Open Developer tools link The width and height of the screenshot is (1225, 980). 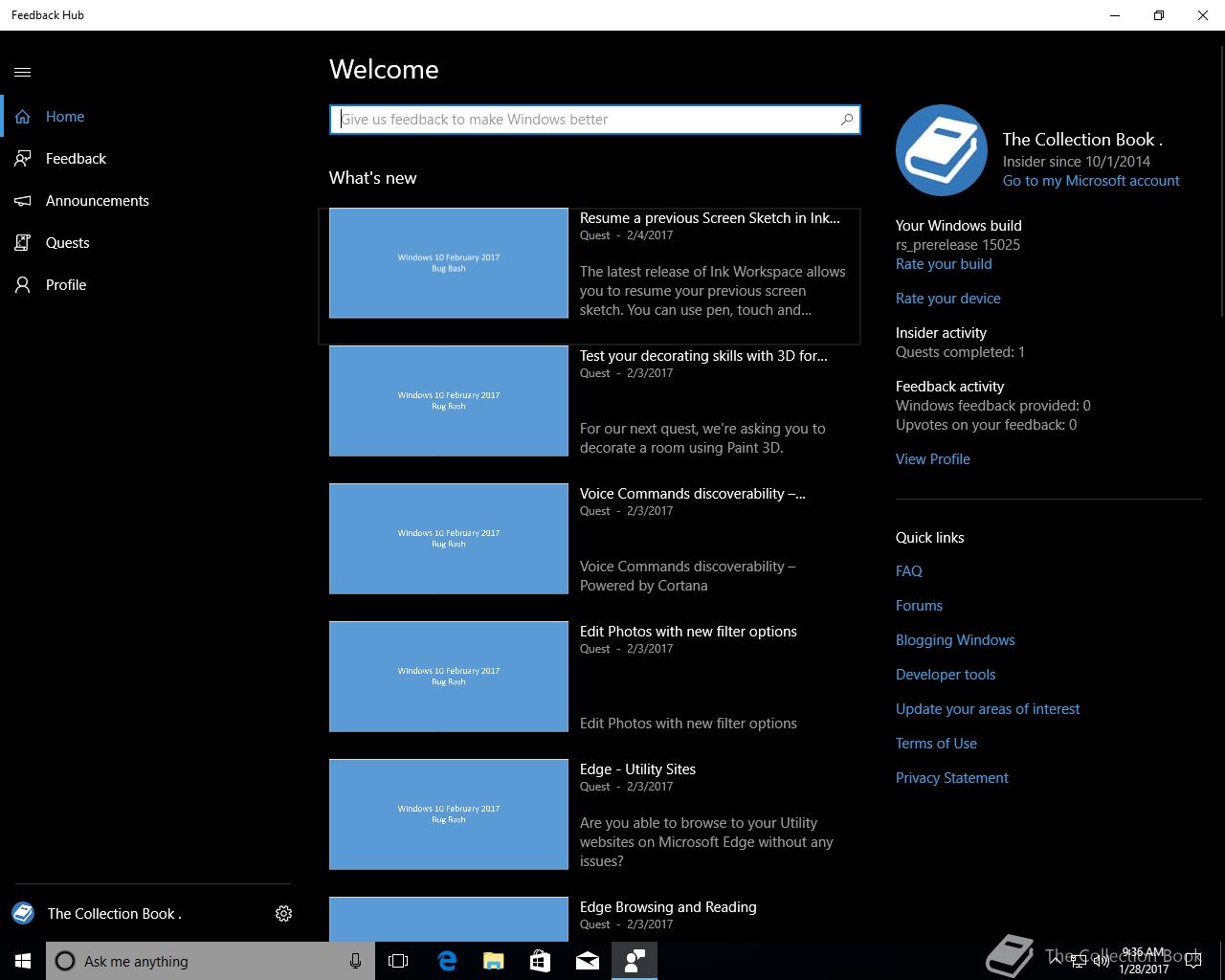pyautogui.click(x=946, y=675)
